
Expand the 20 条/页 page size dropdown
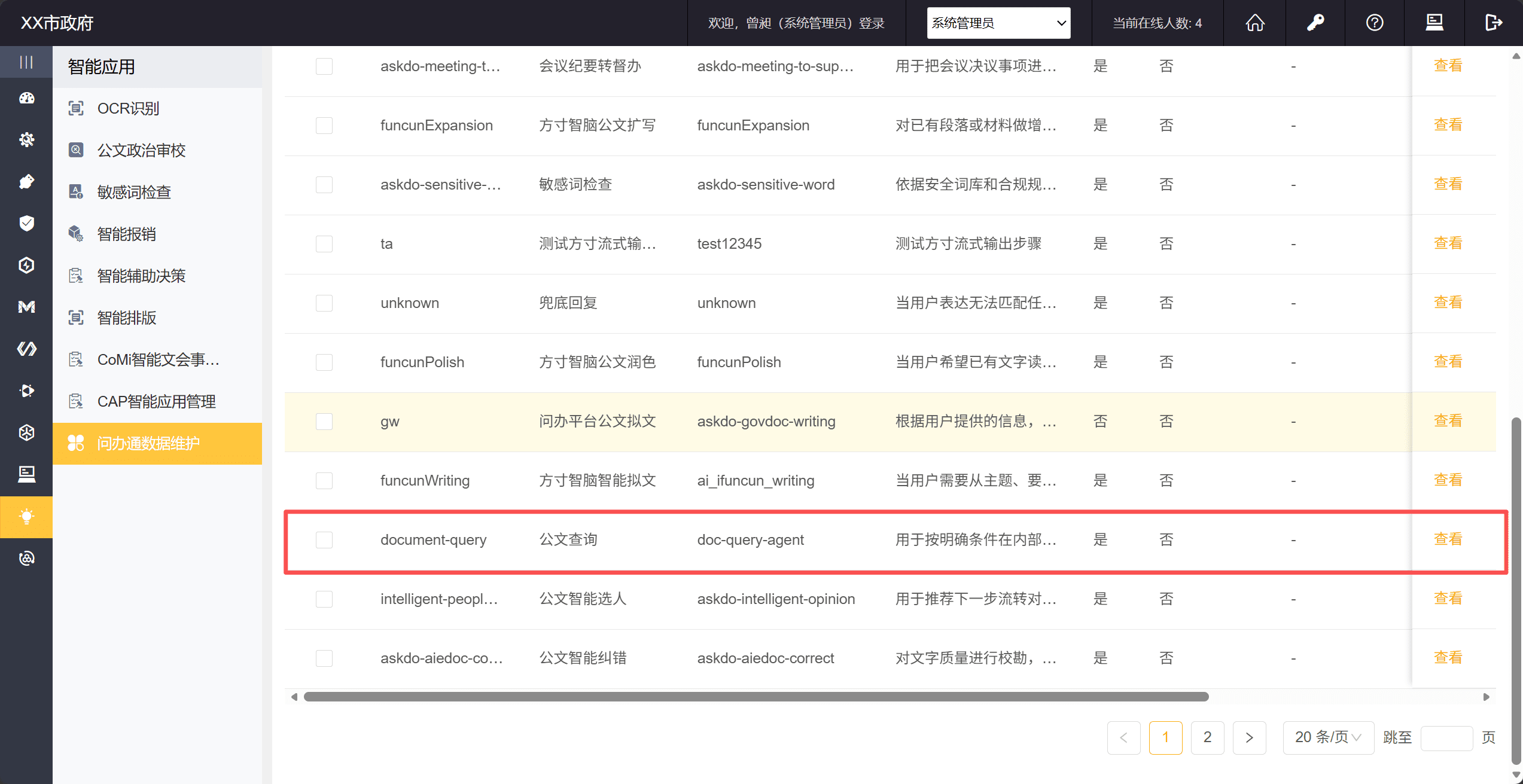[1328, 737]
